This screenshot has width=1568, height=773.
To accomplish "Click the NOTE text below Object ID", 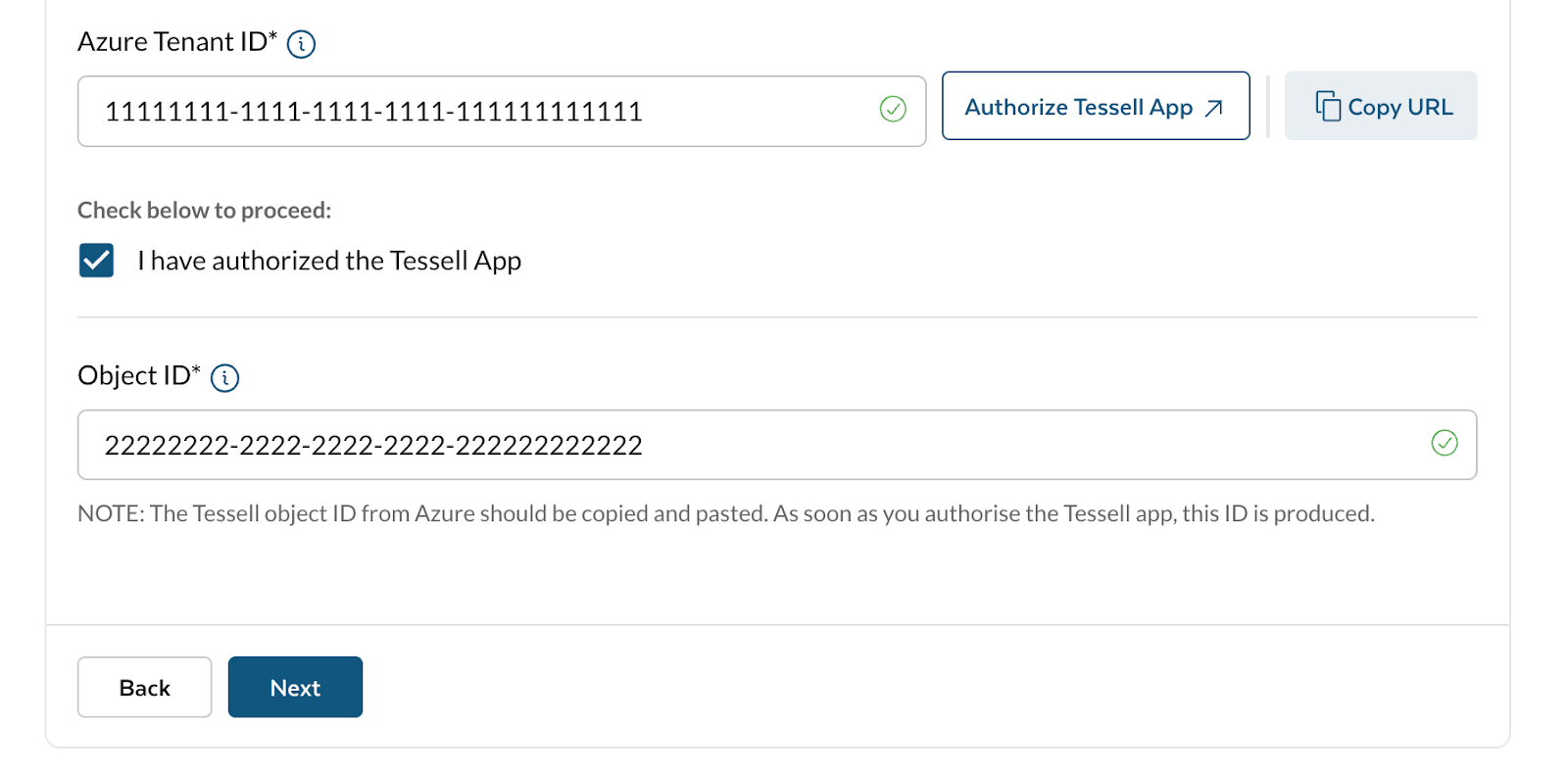I will click(x=725, y=513).
